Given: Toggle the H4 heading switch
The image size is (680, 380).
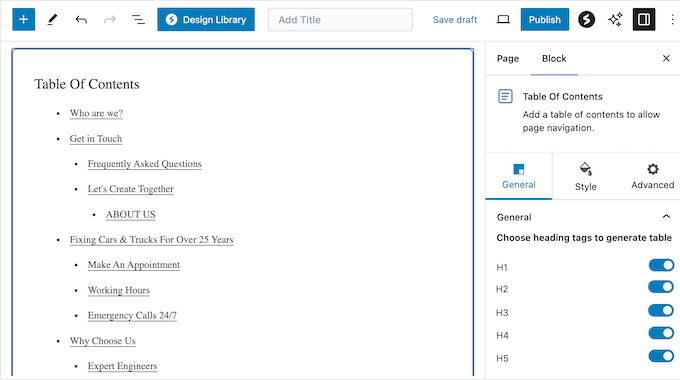Looking at the screenshot, I should [661, 333].
